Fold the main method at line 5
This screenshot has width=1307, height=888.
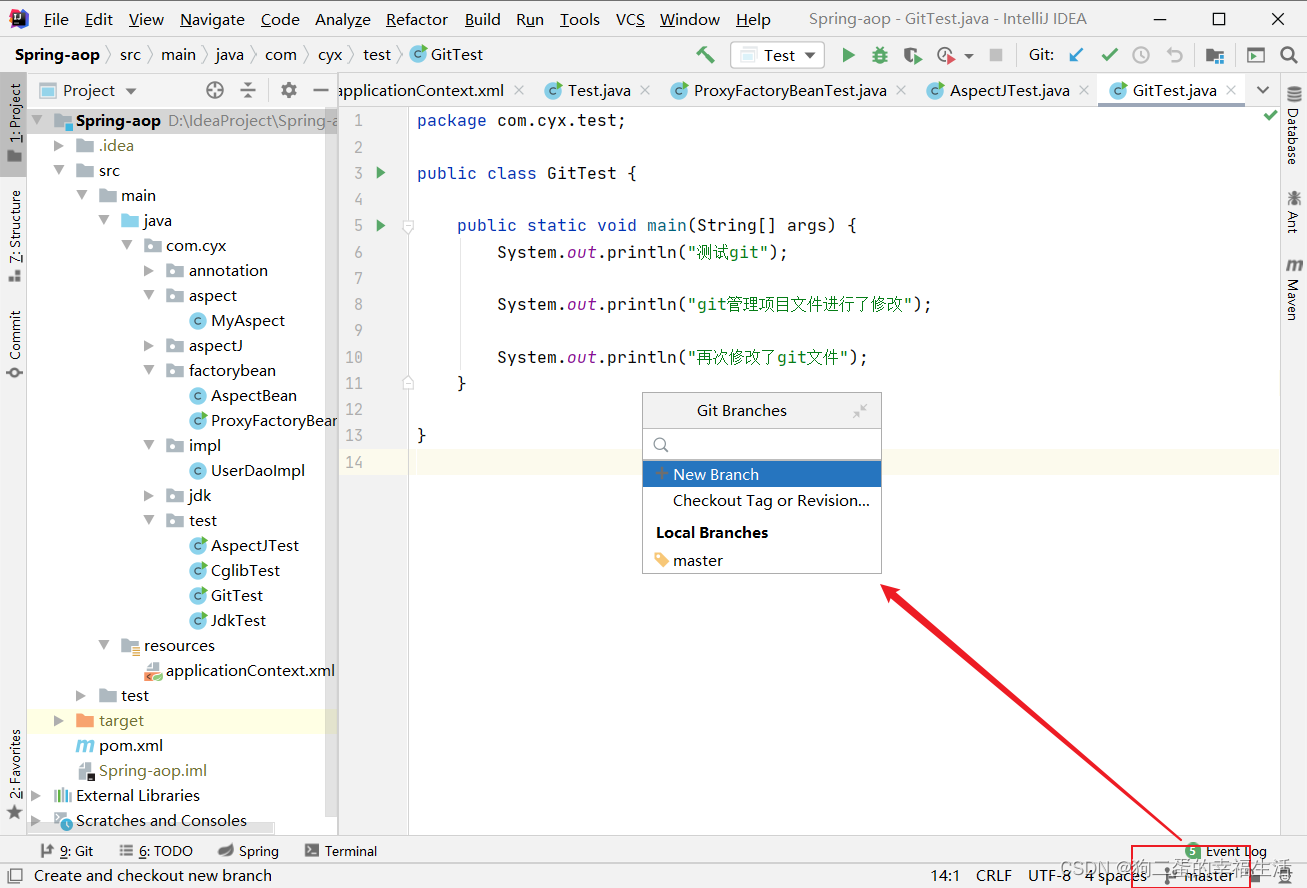click(x=408, y=226)
